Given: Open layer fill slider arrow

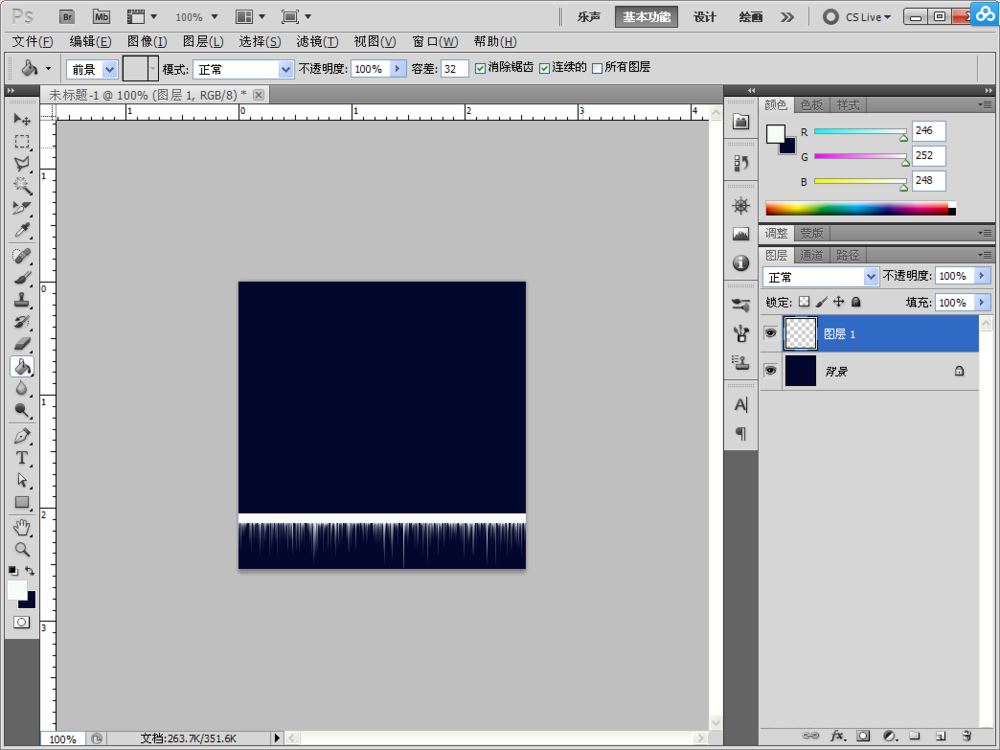Looking at the screenshot, I should point(982,302).
